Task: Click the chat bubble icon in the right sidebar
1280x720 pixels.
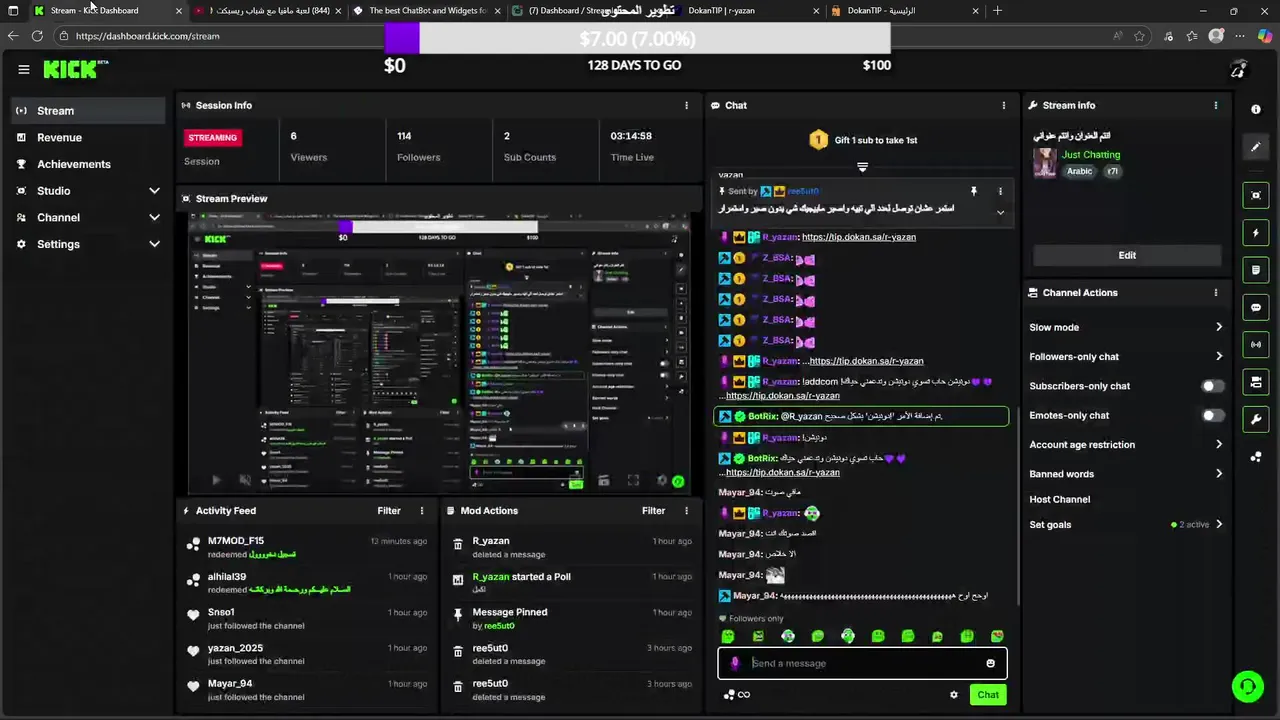Action: coord(1256,308)
